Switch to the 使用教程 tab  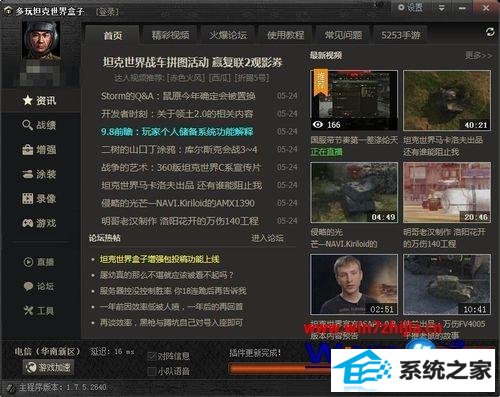pos(285,35)
